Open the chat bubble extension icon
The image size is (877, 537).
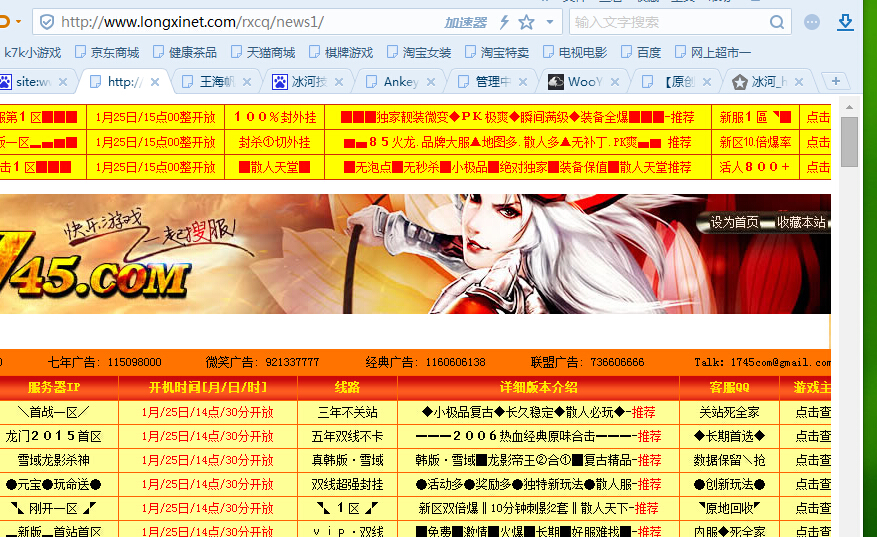(812, 22)
